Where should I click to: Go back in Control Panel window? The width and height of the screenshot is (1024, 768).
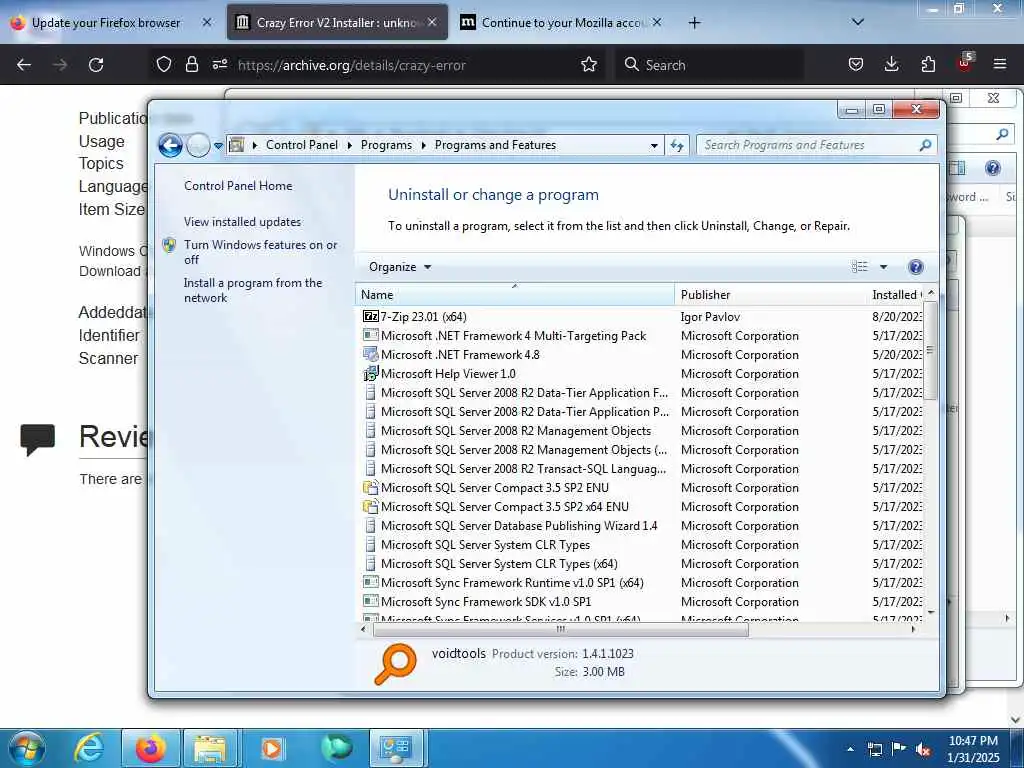click(x=170, y=145)
